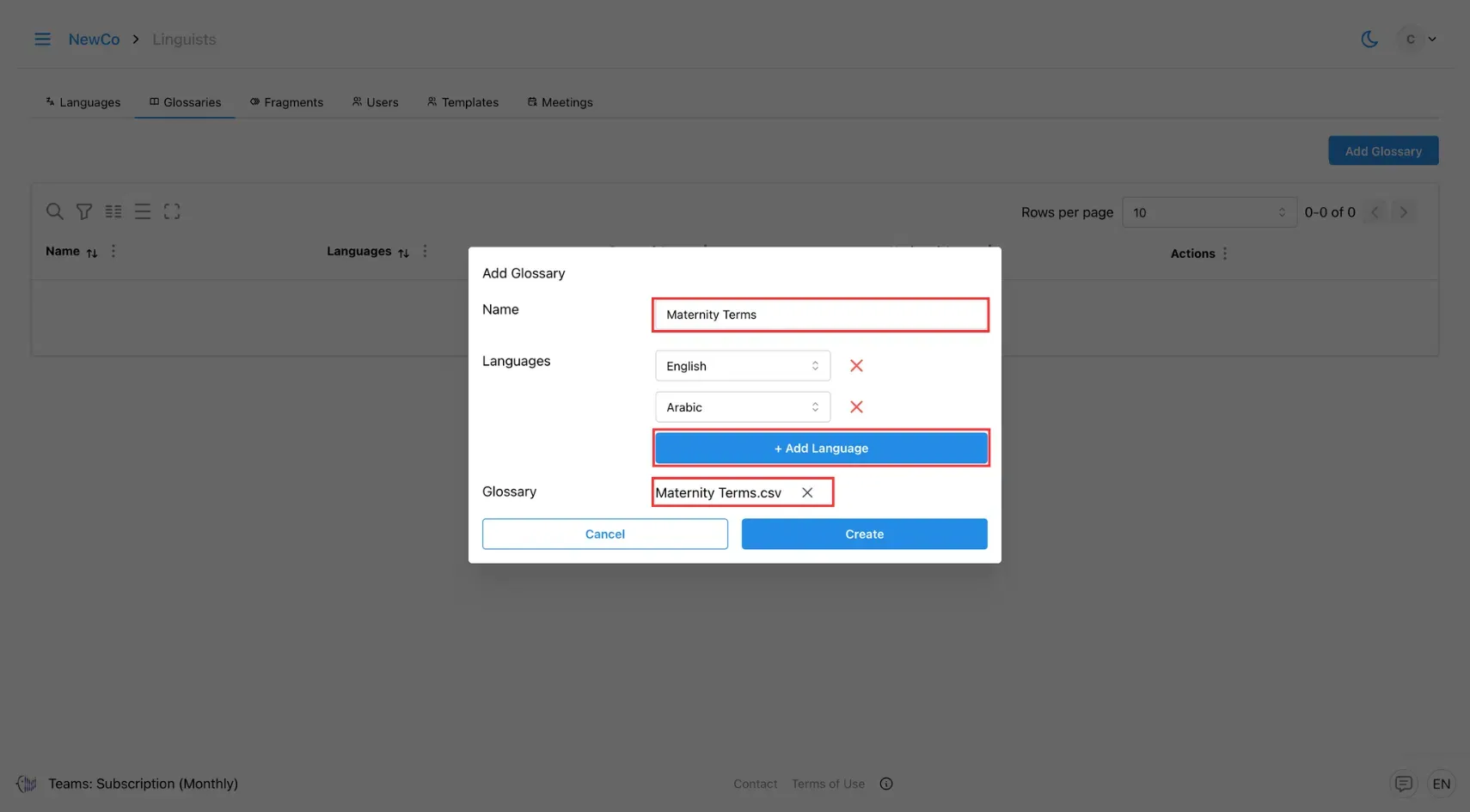
Task: Open Languages column options menu
Action: [425, 252]
